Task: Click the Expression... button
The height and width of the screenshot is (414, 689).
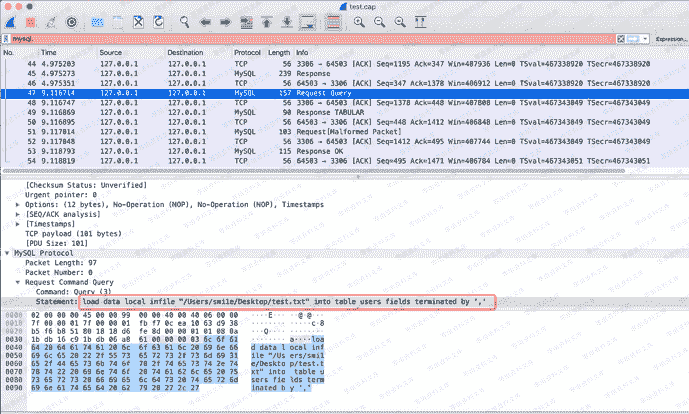Action: click(x=670, y=37)
